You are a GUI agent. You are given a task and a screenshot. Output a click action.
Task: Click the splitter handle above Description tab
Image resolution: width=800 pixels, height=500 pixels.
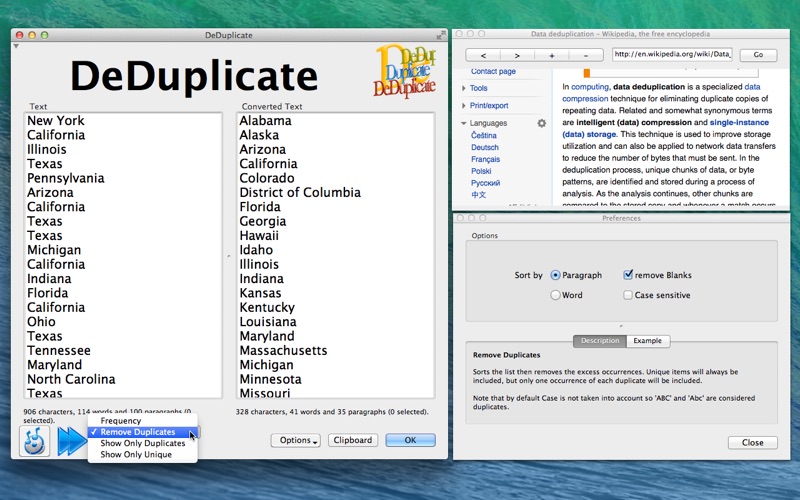click(x=621, y=326)
